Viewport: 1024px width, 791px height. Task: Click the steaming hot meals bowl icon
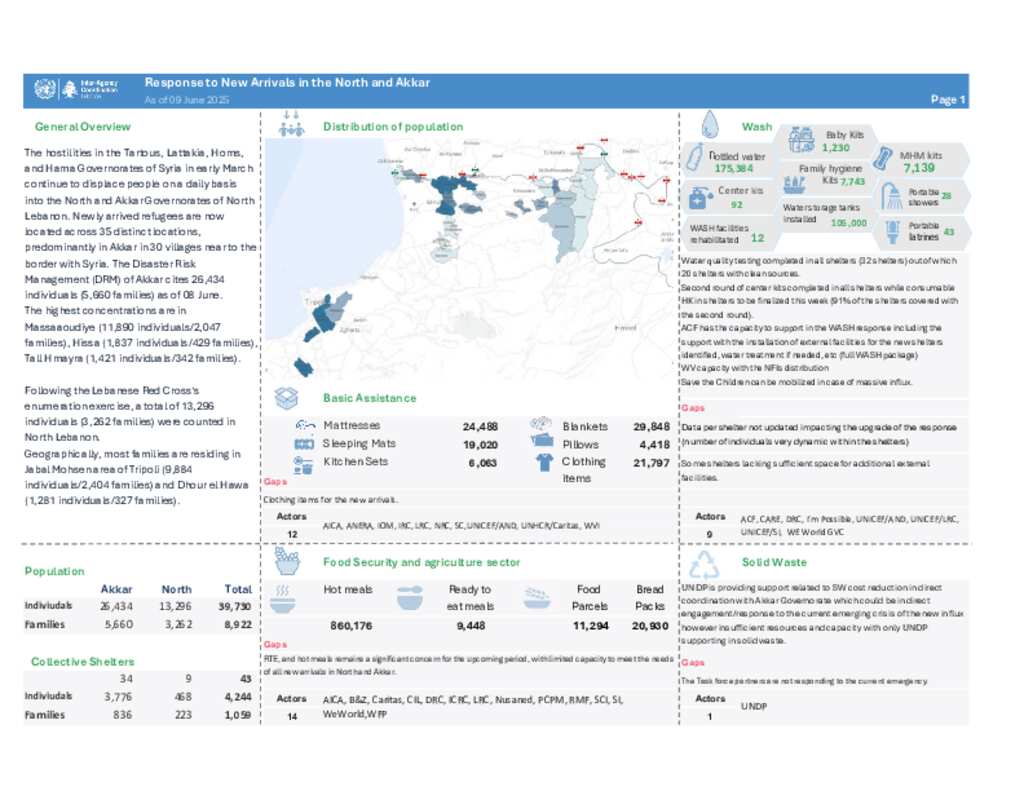(x=282, y=596)
